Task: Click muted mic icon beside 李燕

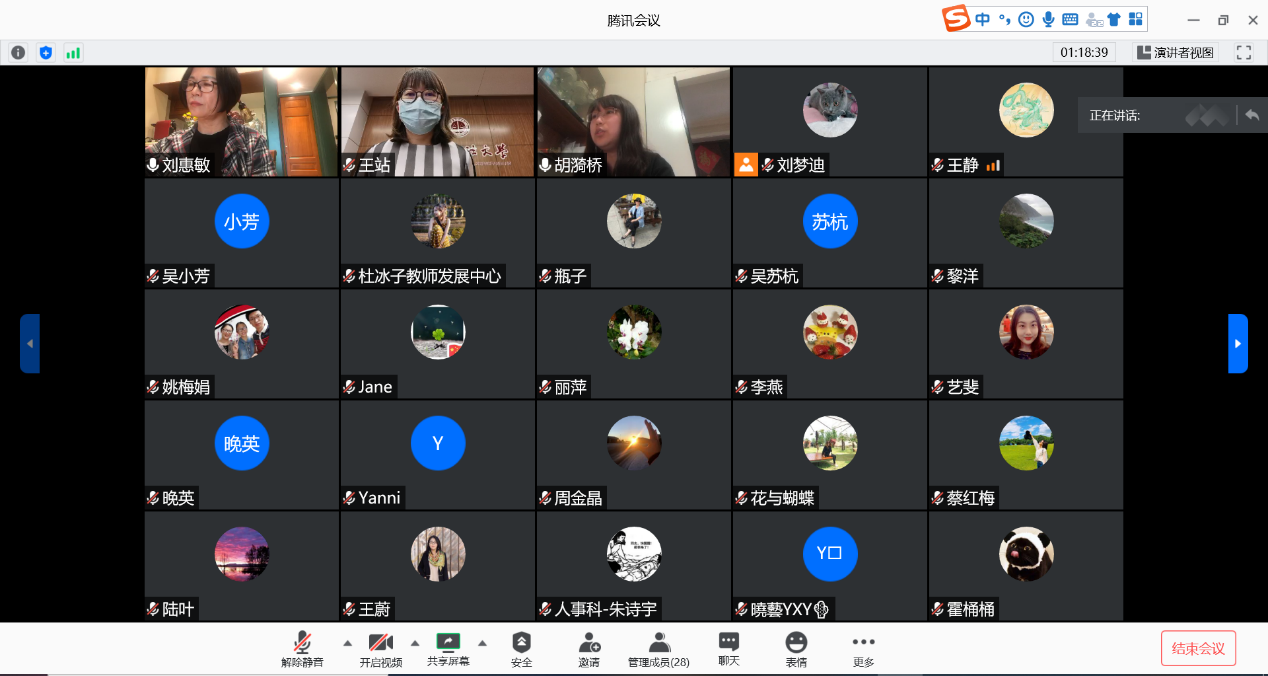Action: tap(741, 387)
